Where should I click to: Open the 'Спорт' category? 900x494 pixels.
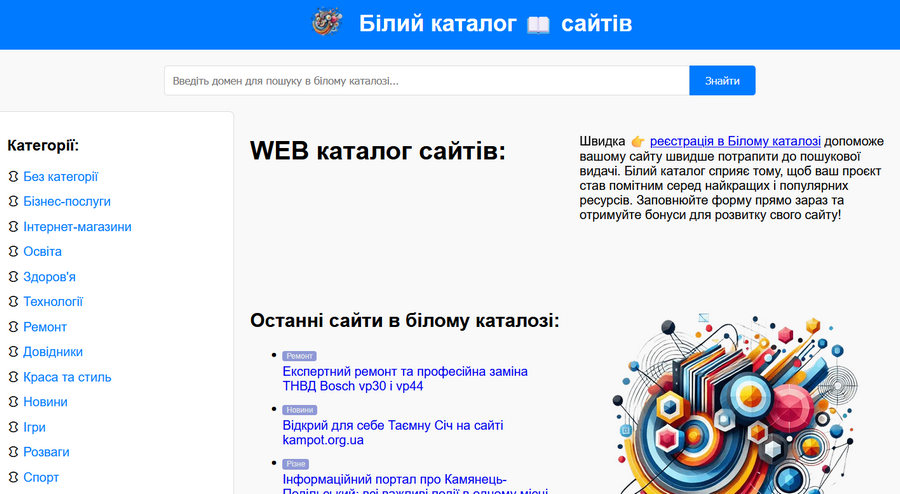(41, 477)
